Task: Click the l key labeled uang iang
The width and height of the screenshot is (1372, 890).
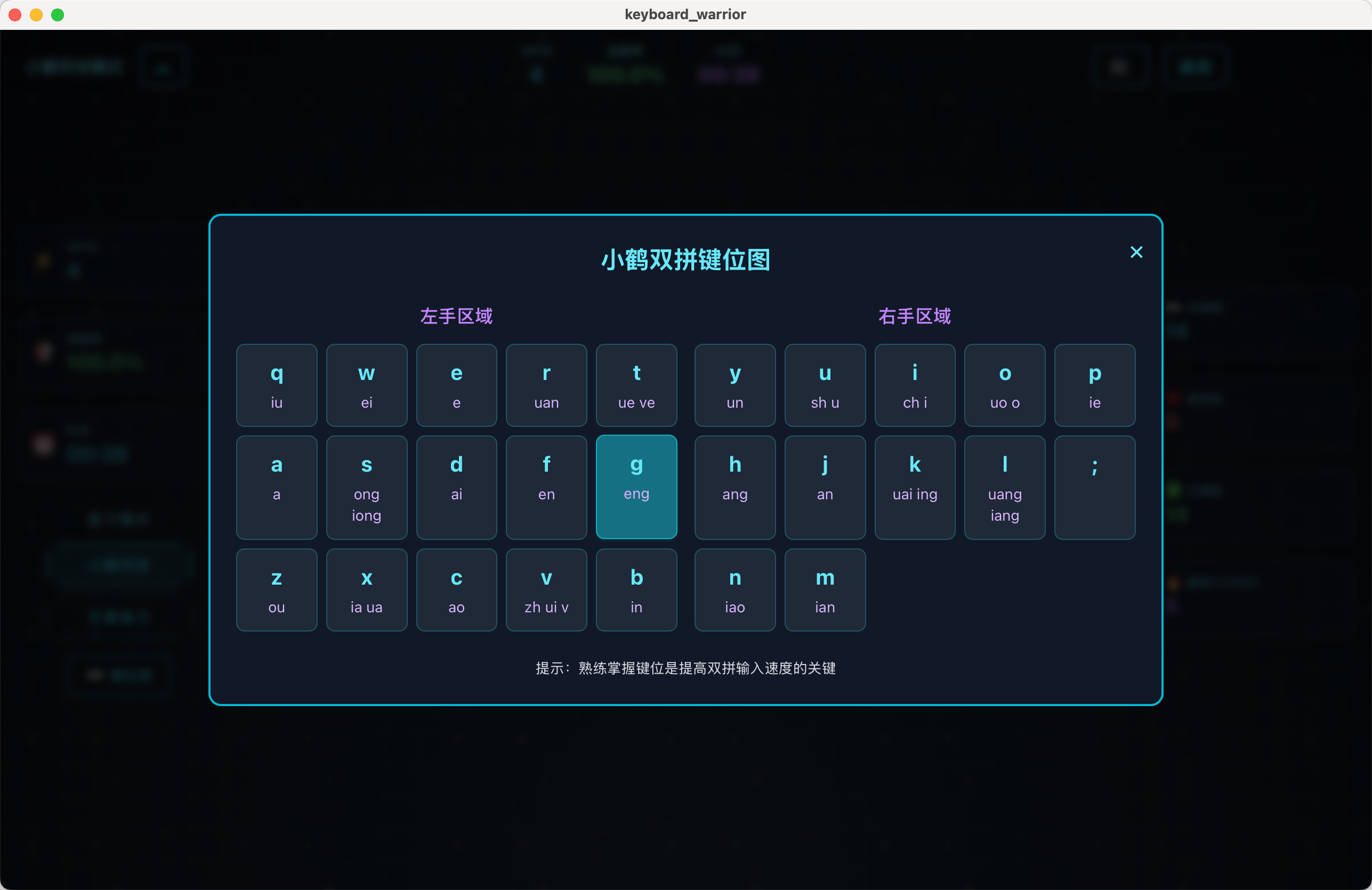Action: (1004, 487)
